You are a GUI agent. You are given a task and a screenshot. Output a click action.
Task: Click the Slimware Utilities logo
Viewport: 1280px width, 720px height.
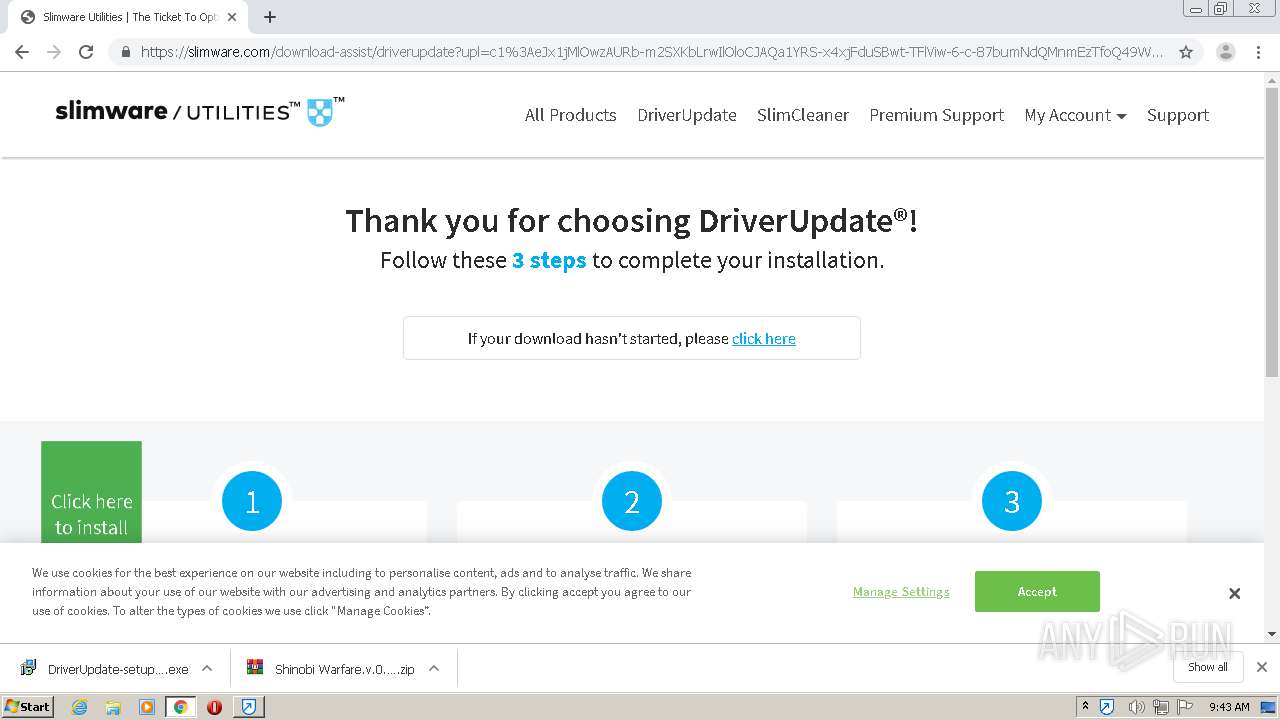click(x=200, y=112)
